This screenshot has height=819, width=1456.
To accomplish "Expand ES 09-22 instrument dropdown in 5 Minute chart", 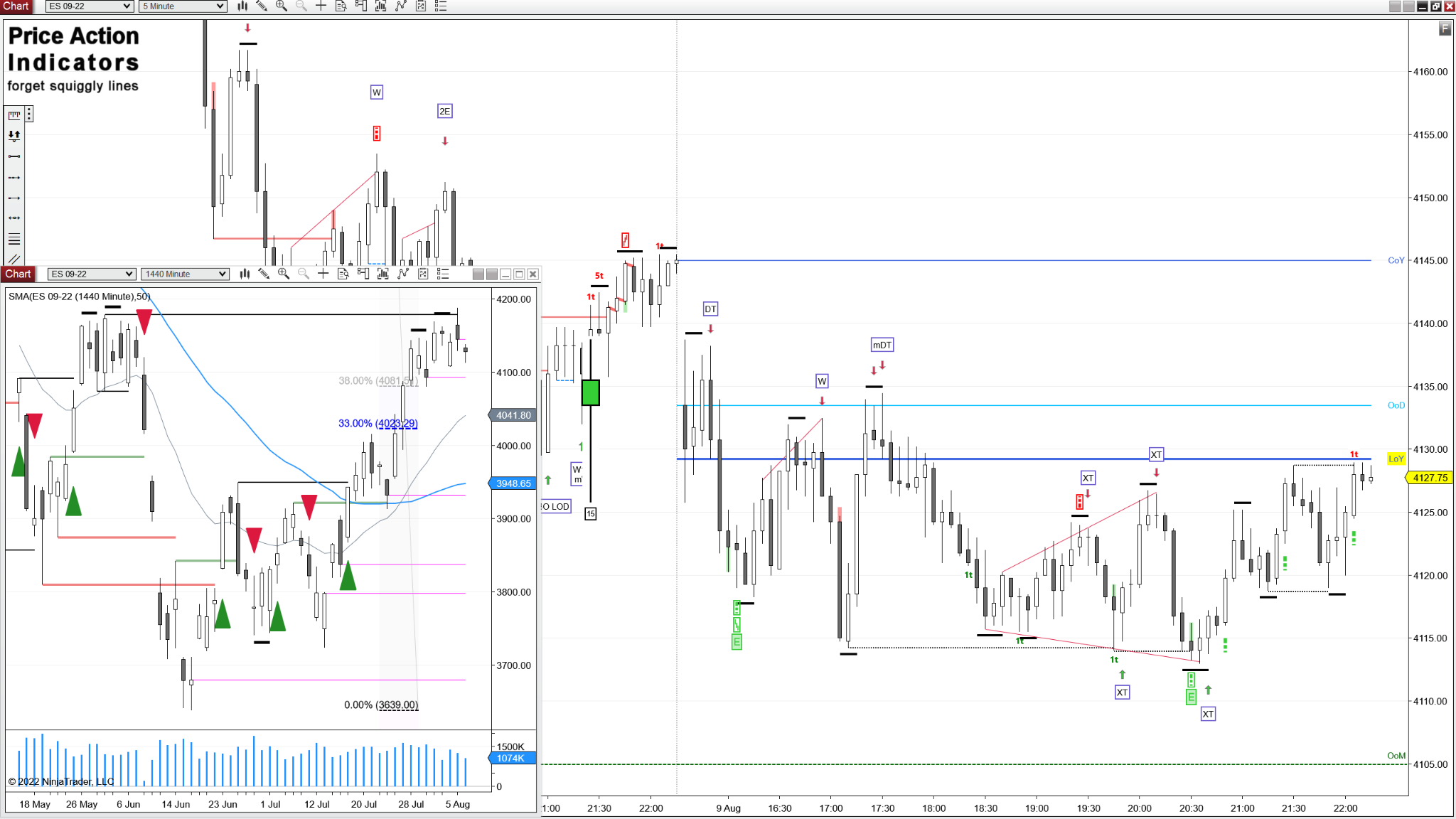I will 90,6.
